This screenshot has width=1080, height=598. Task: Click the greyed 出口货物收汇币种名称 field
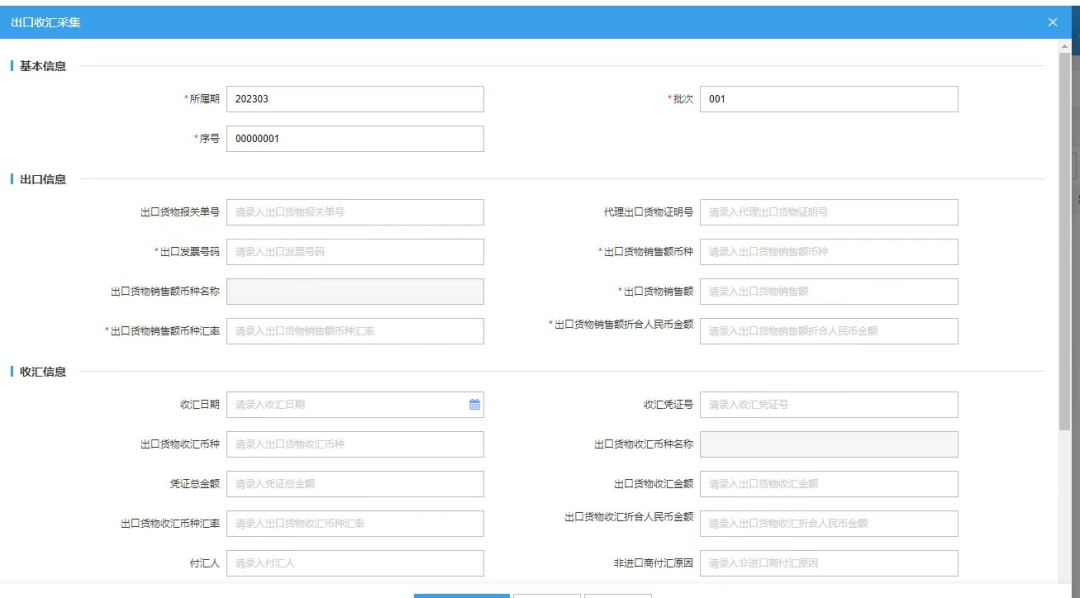[829, 444]
